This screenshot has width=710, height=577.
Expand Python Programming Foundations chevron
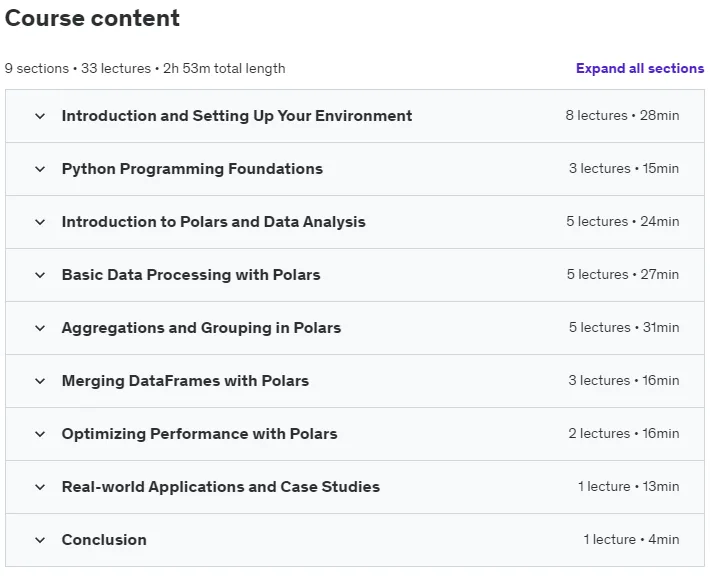(40, 169)
